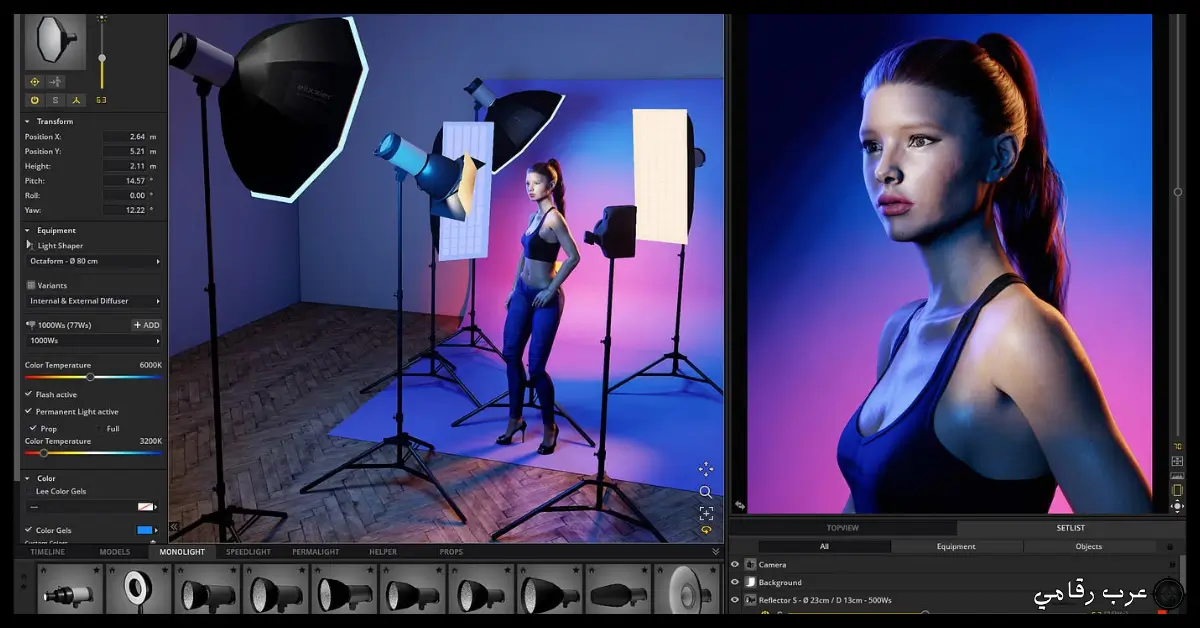Hide the Background item using its eye icon
Viewport: 1200px width, 628px height.
tap(735, 582)
